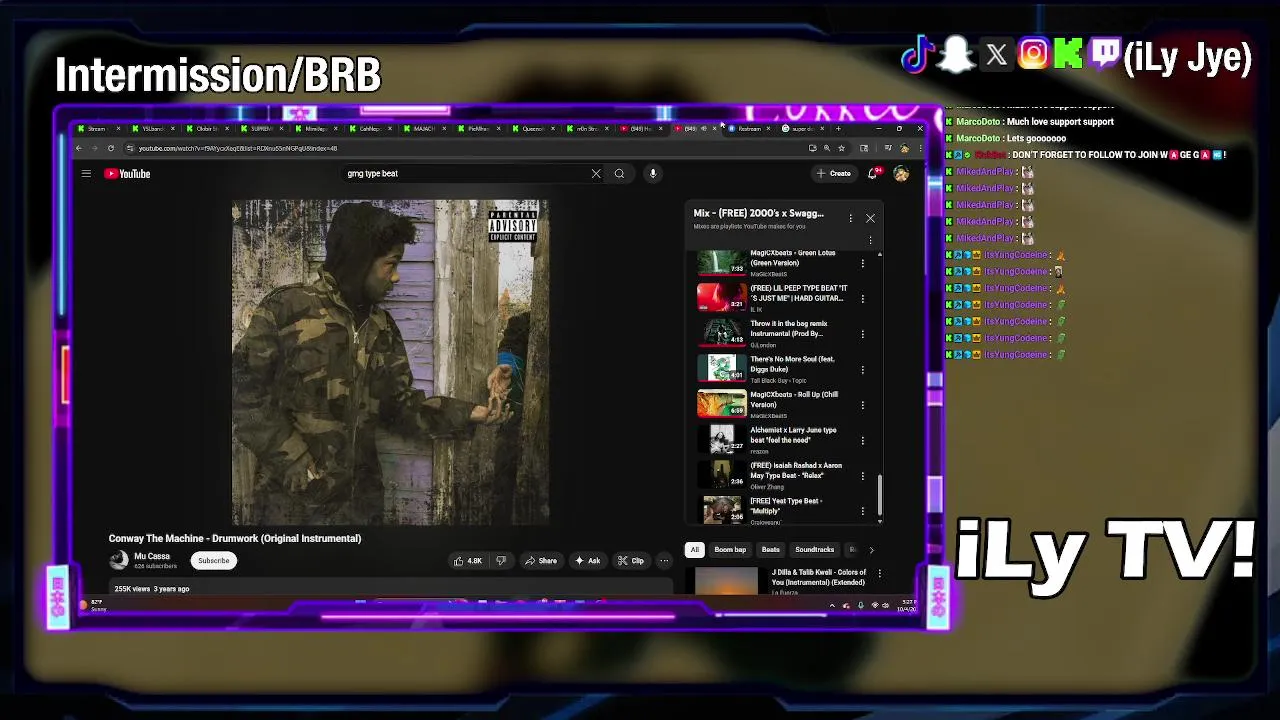Open taskbar clock and date
1280x720 pixels.
[906, 606]
